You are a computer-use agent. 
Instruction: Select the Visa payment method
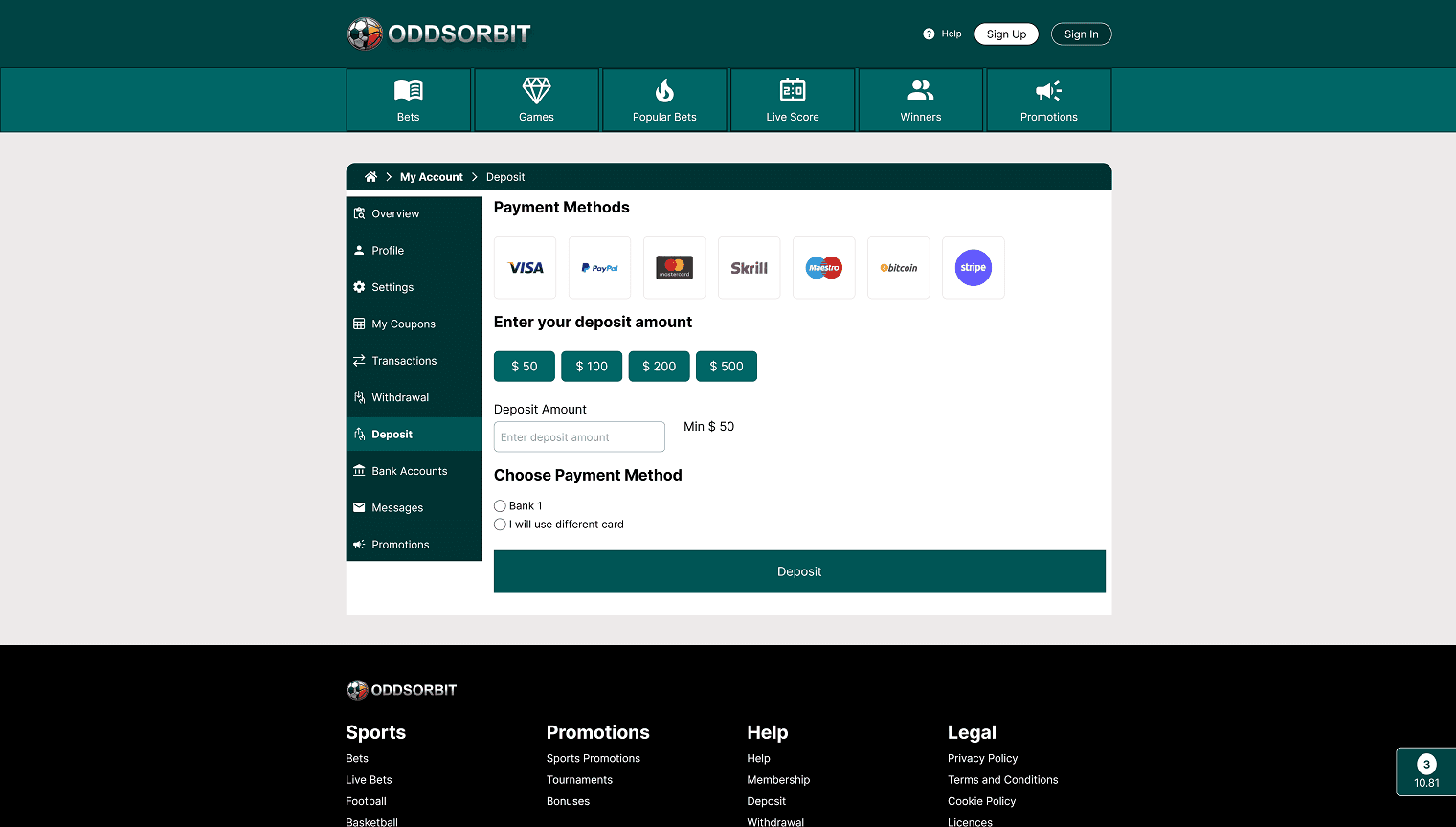[526, 268]
